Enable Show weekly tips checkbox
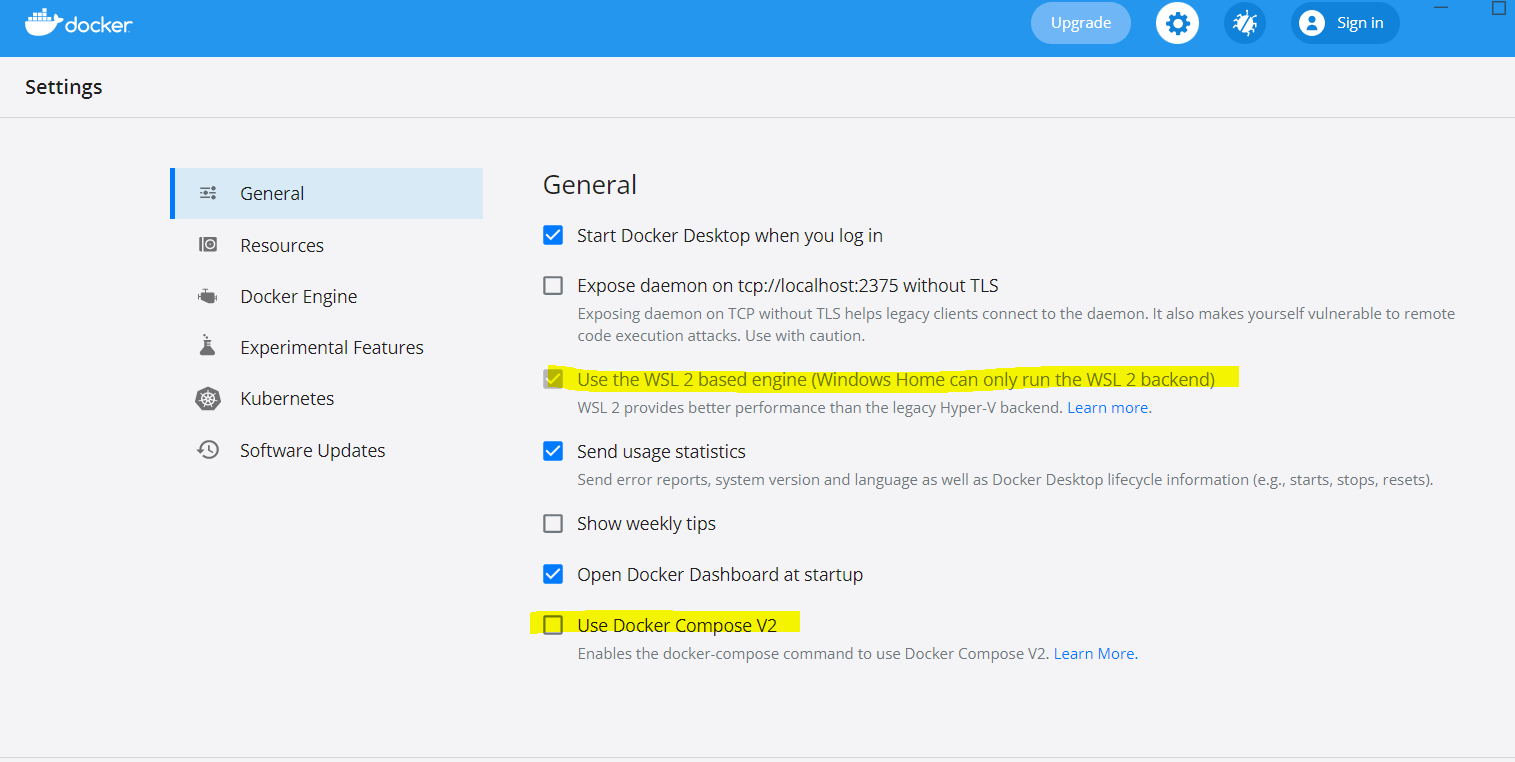The height and width of the screenshot is (762, 1515). 553,523
